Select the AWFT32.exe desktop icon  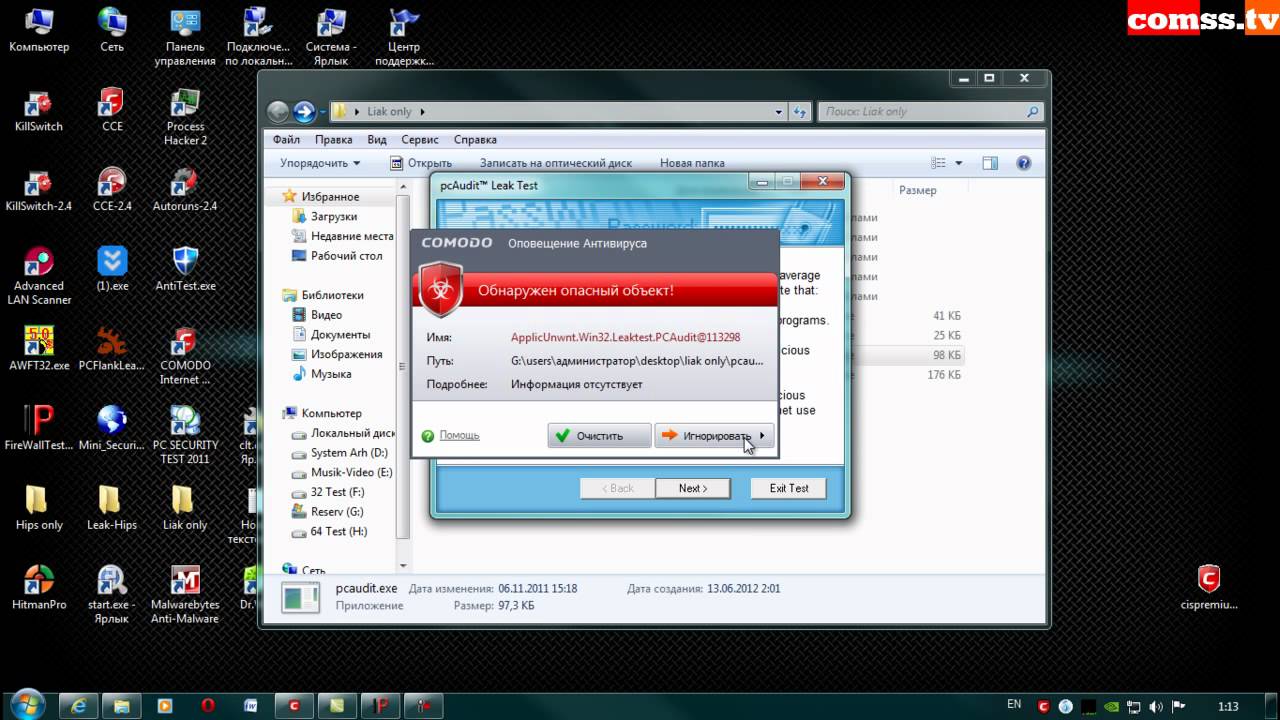tap(38, 349)
